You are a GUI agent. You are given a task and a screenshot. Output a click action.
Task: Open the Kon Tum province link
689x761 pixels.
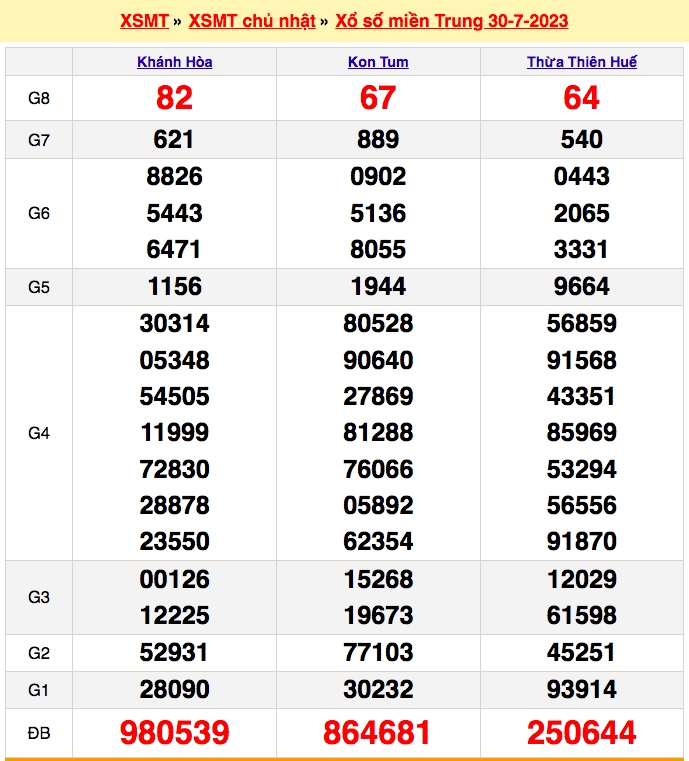point(378,62)
